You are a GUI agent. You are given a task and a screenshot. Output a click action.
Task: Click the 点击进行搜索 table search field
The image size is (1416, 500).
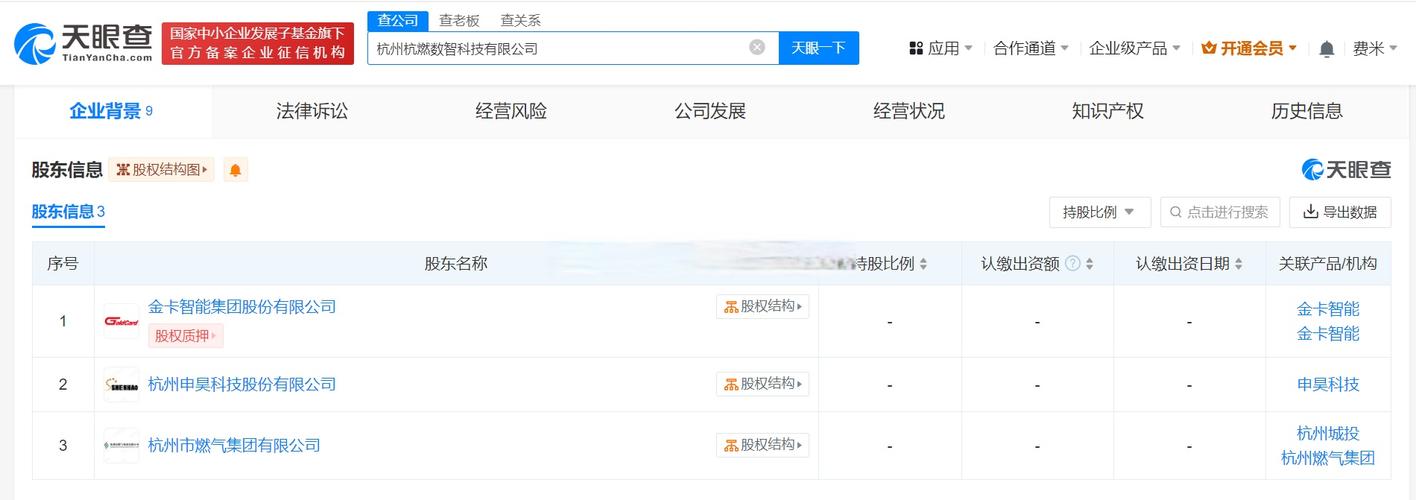click(1219, 212)
